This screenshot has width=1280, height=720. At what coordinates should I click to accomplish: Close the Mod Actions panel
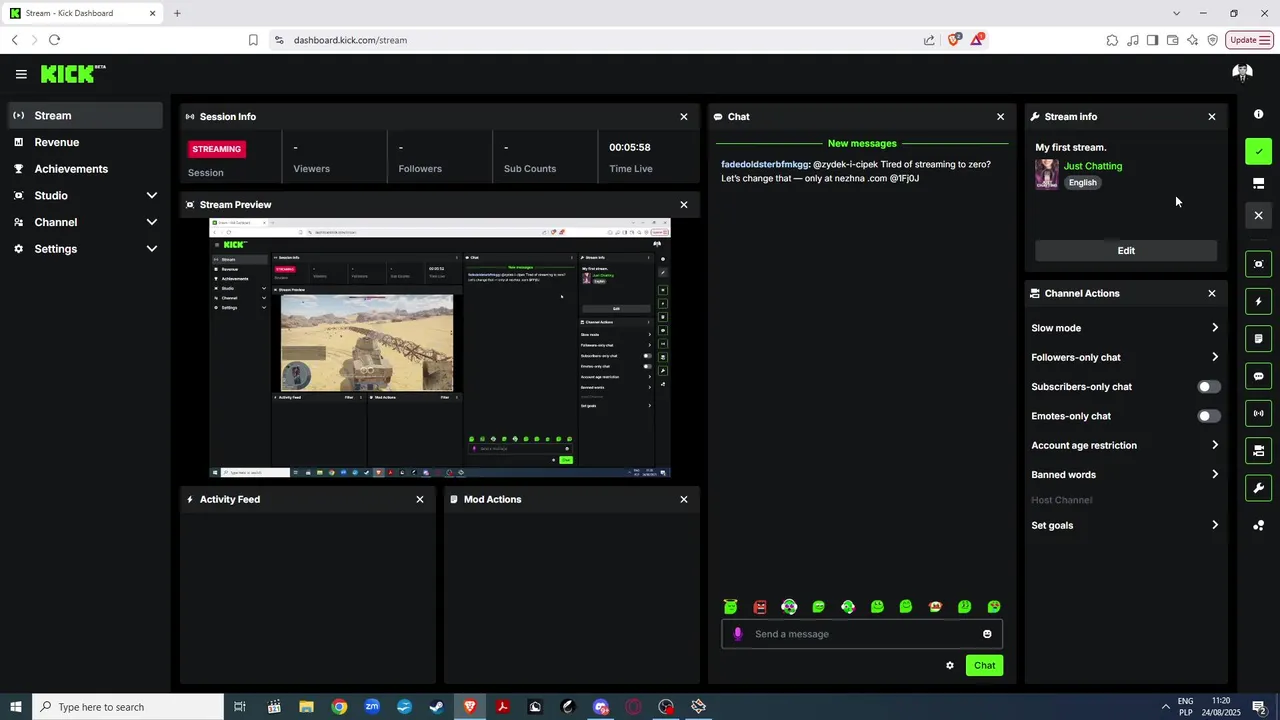(x=684, y=499)
